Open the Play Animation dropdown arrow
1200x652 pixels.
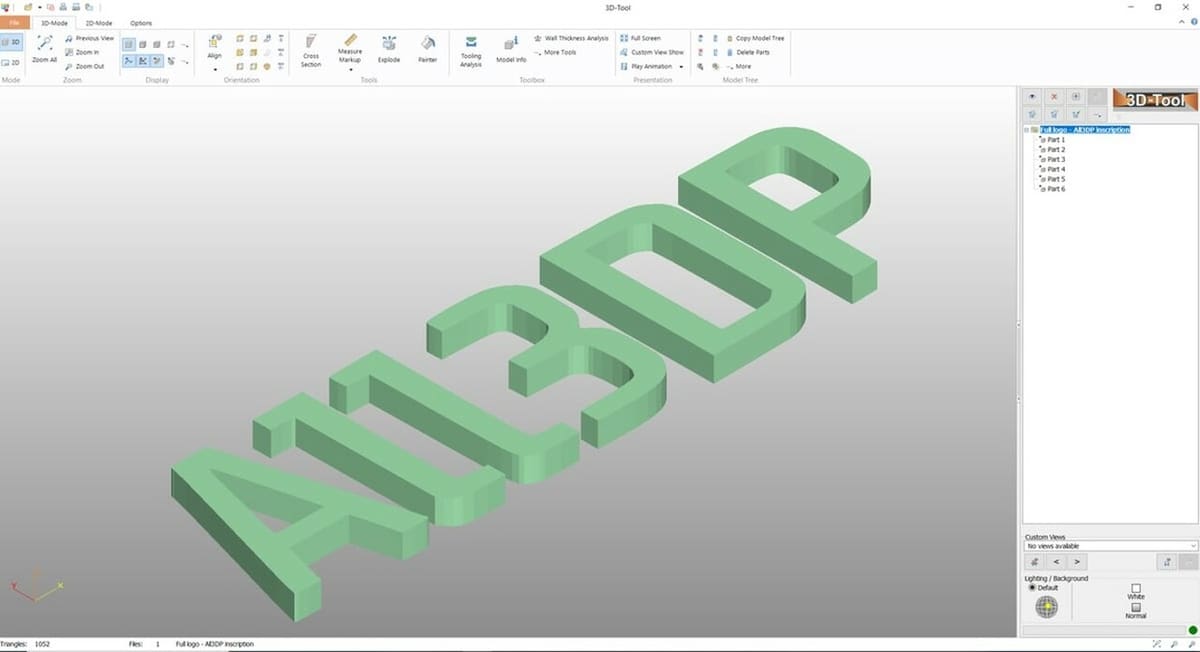click(681, 67)
